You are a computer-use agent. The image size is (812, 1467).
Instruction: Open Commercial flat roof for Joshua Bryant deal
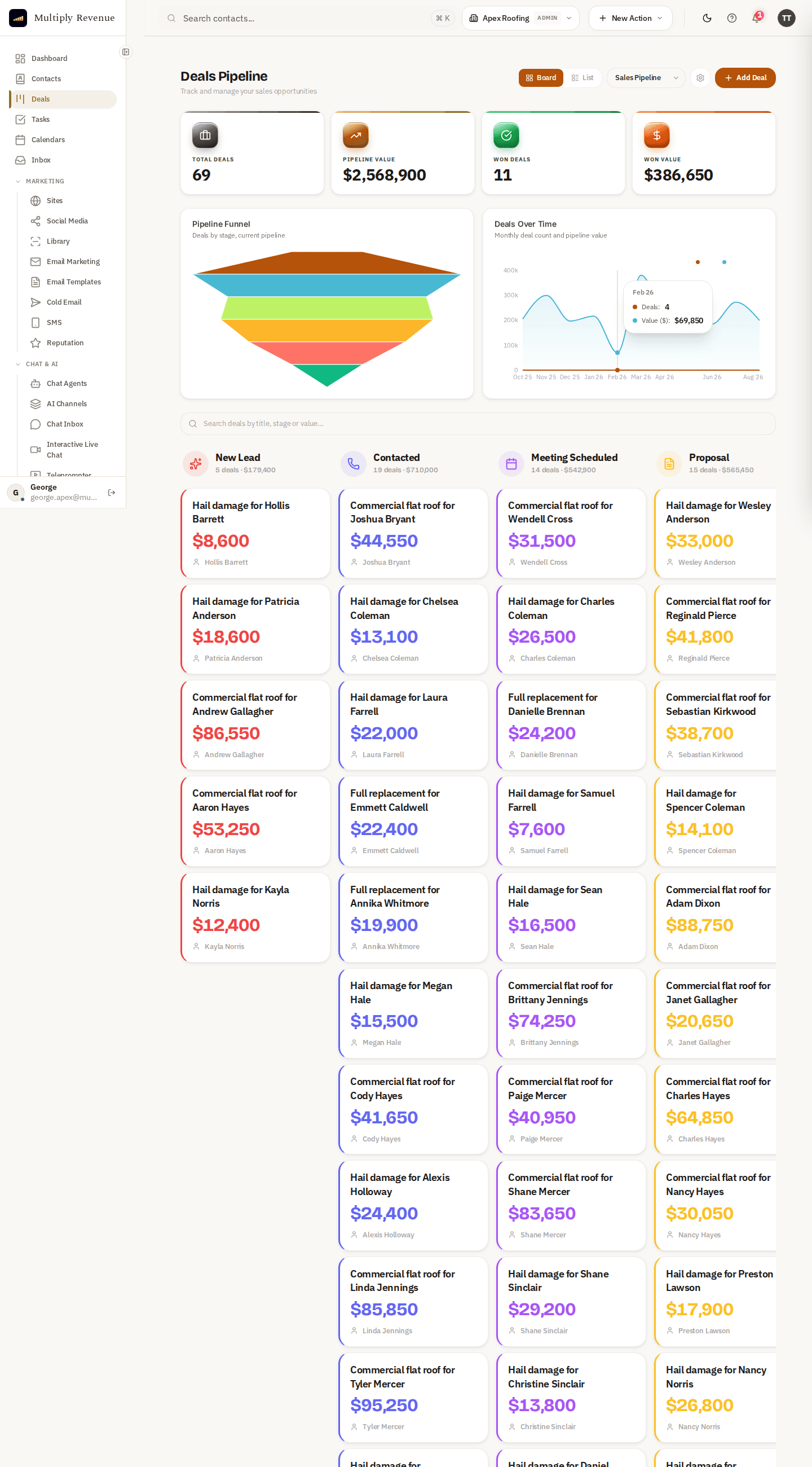point(413,533)
